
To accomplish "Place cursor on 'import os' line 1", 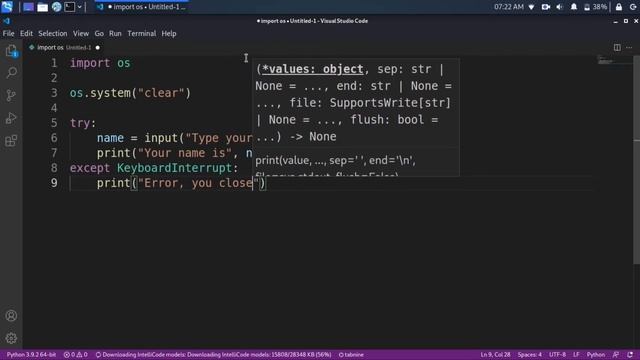I will pyautogui.click(x=100, y=63).
